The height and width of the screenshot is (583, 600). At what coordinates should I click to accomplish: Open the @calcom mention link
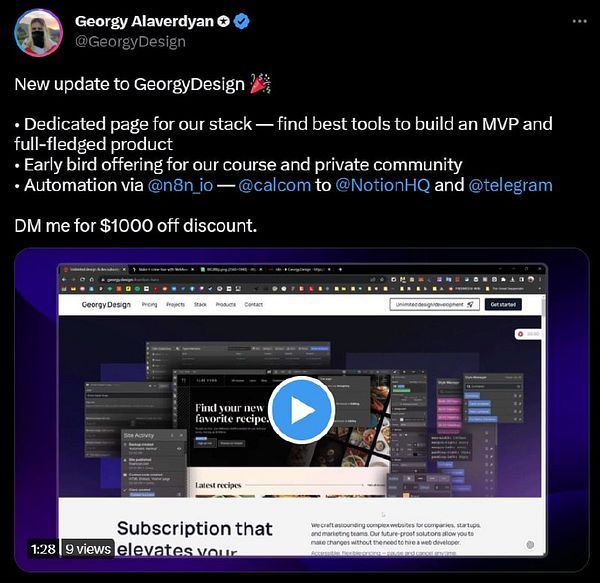pyautogui.click(x=275, y=185)
